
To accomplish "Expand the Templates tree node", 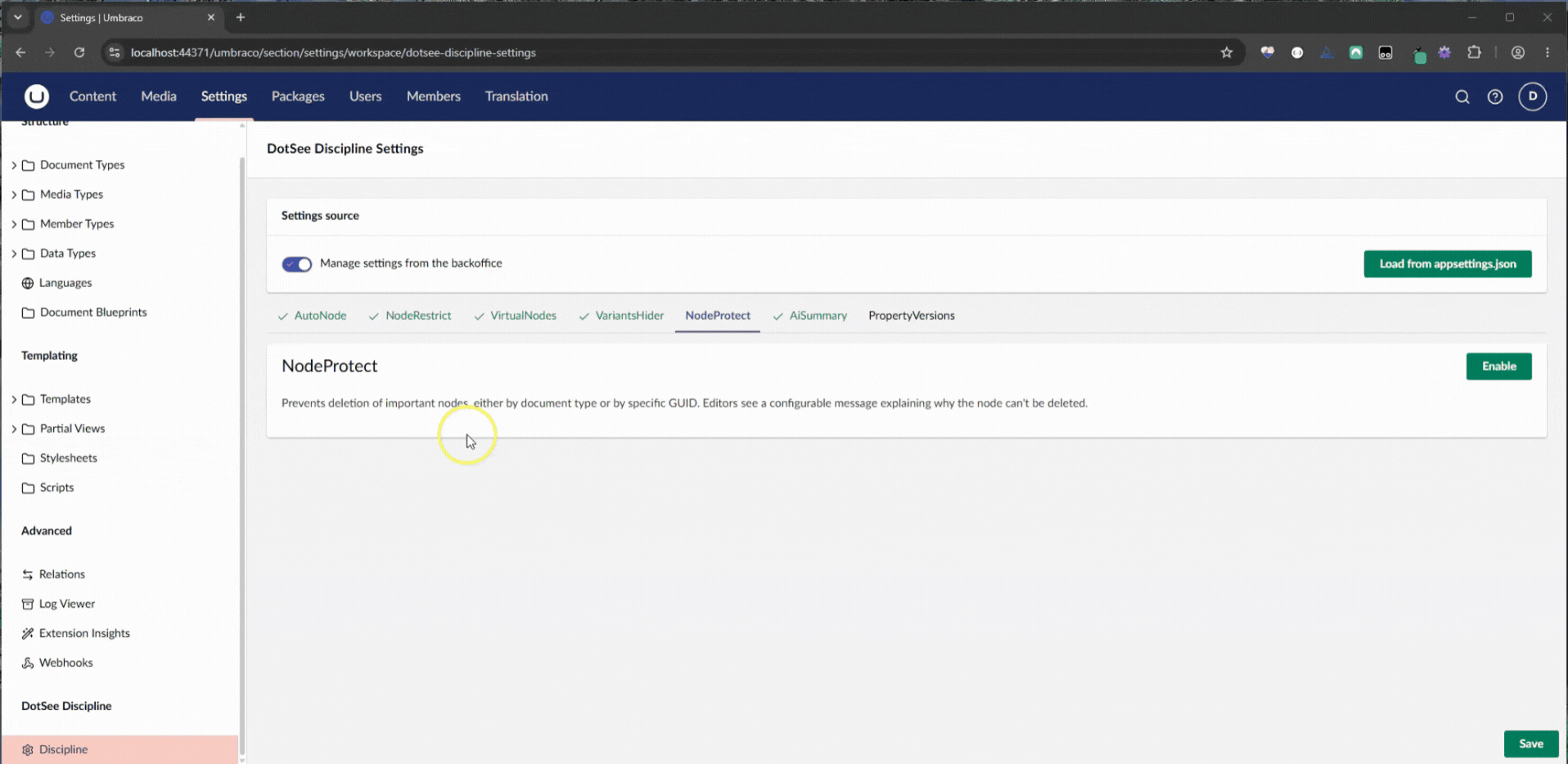I will (x=14, y=399).
